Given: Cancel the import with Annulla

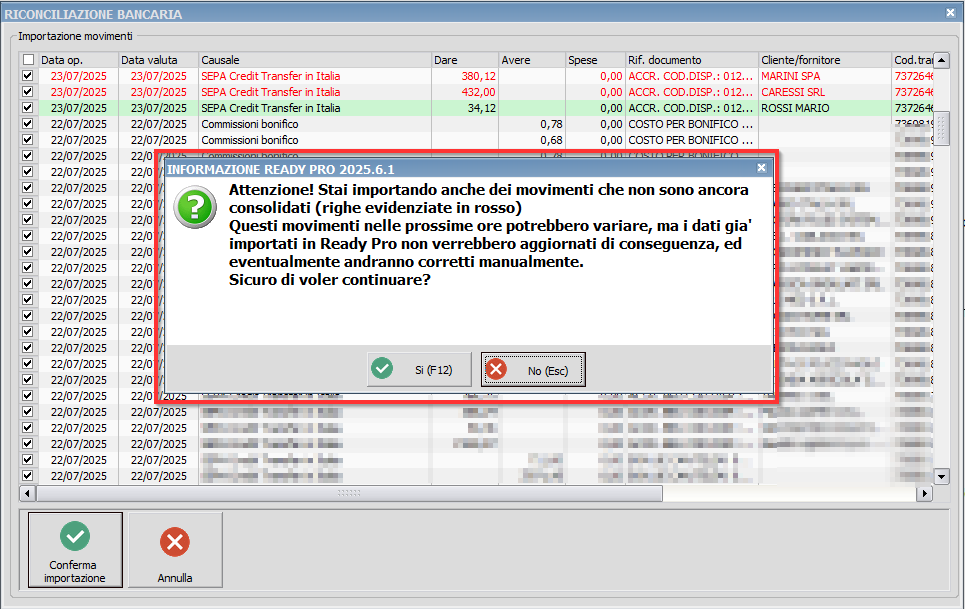Looking at the screenshot, I should [175, 550].
